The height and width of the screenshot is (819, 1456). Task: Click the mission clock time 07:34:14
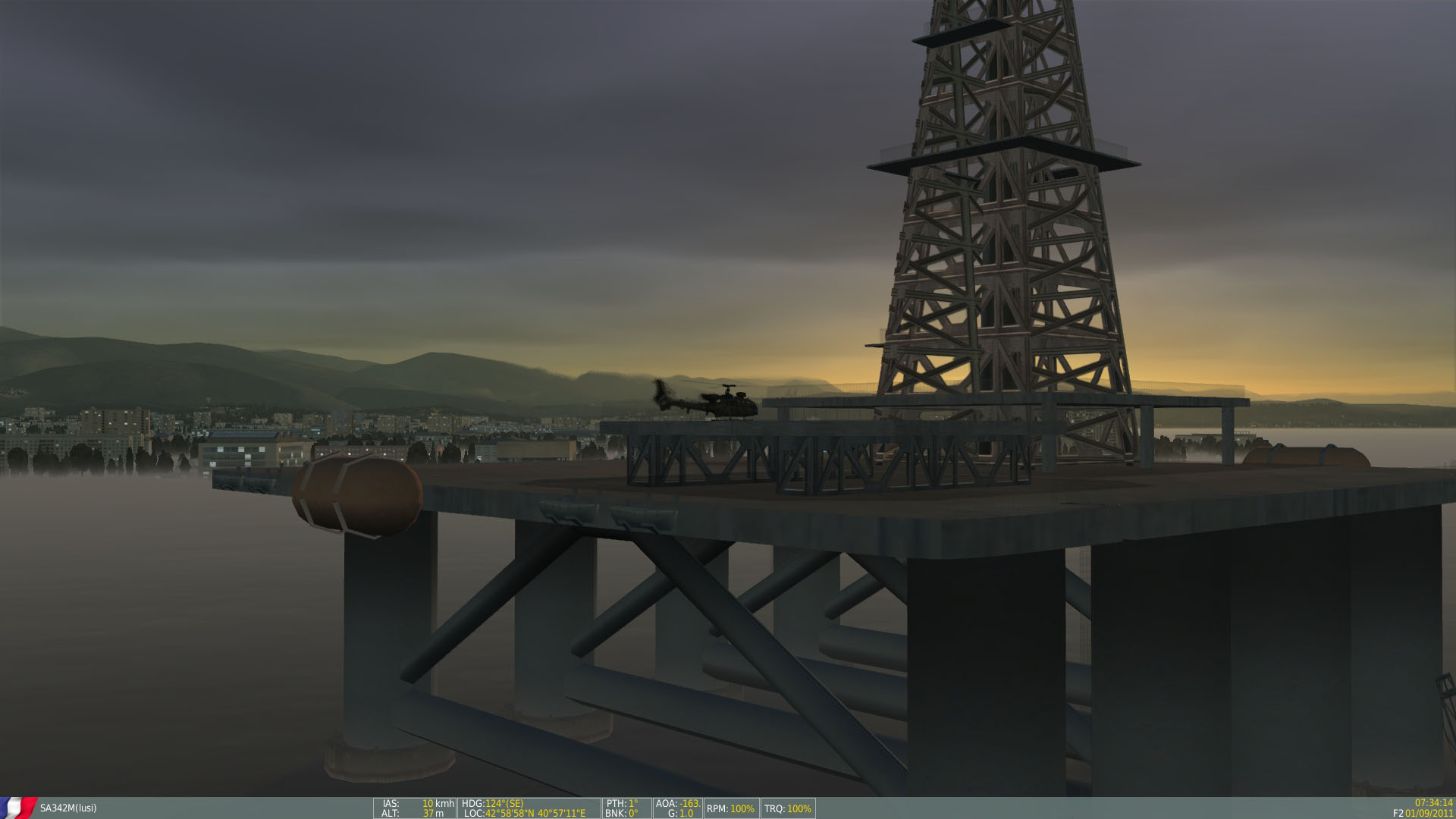coord(1433,802)
